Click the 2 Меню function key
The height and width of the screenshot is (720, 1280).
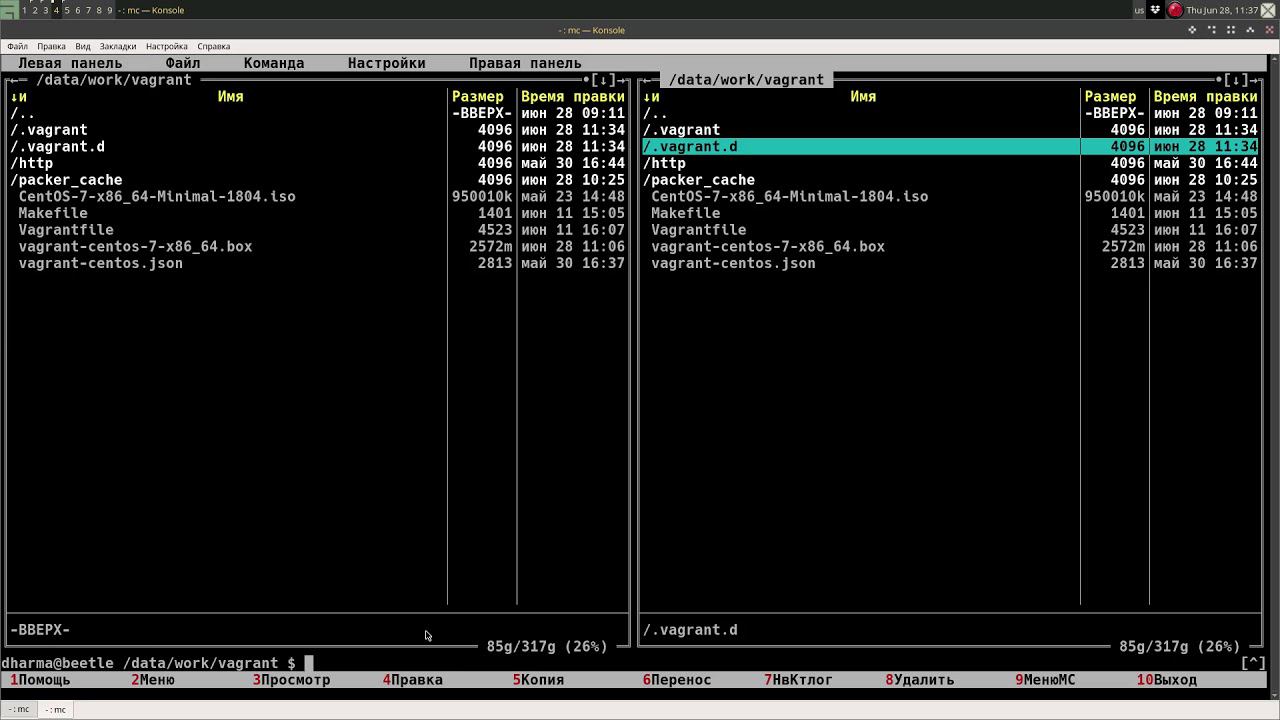153,680
